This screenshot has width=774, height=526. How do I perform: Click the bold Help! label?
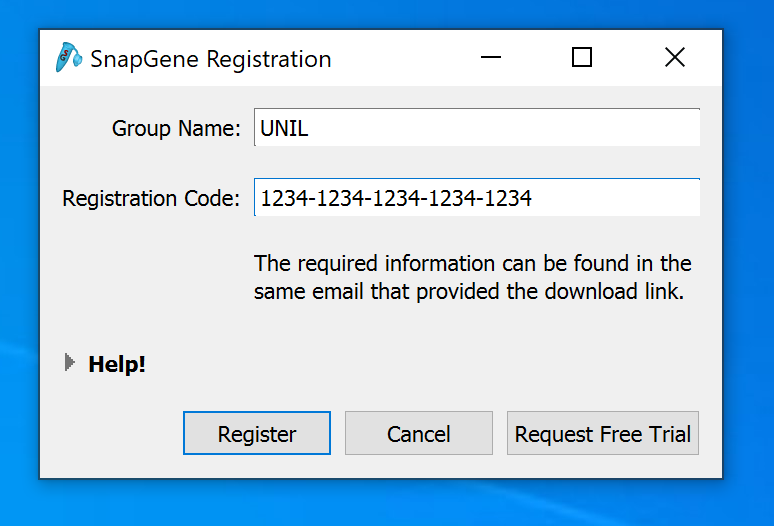(117, 364)
